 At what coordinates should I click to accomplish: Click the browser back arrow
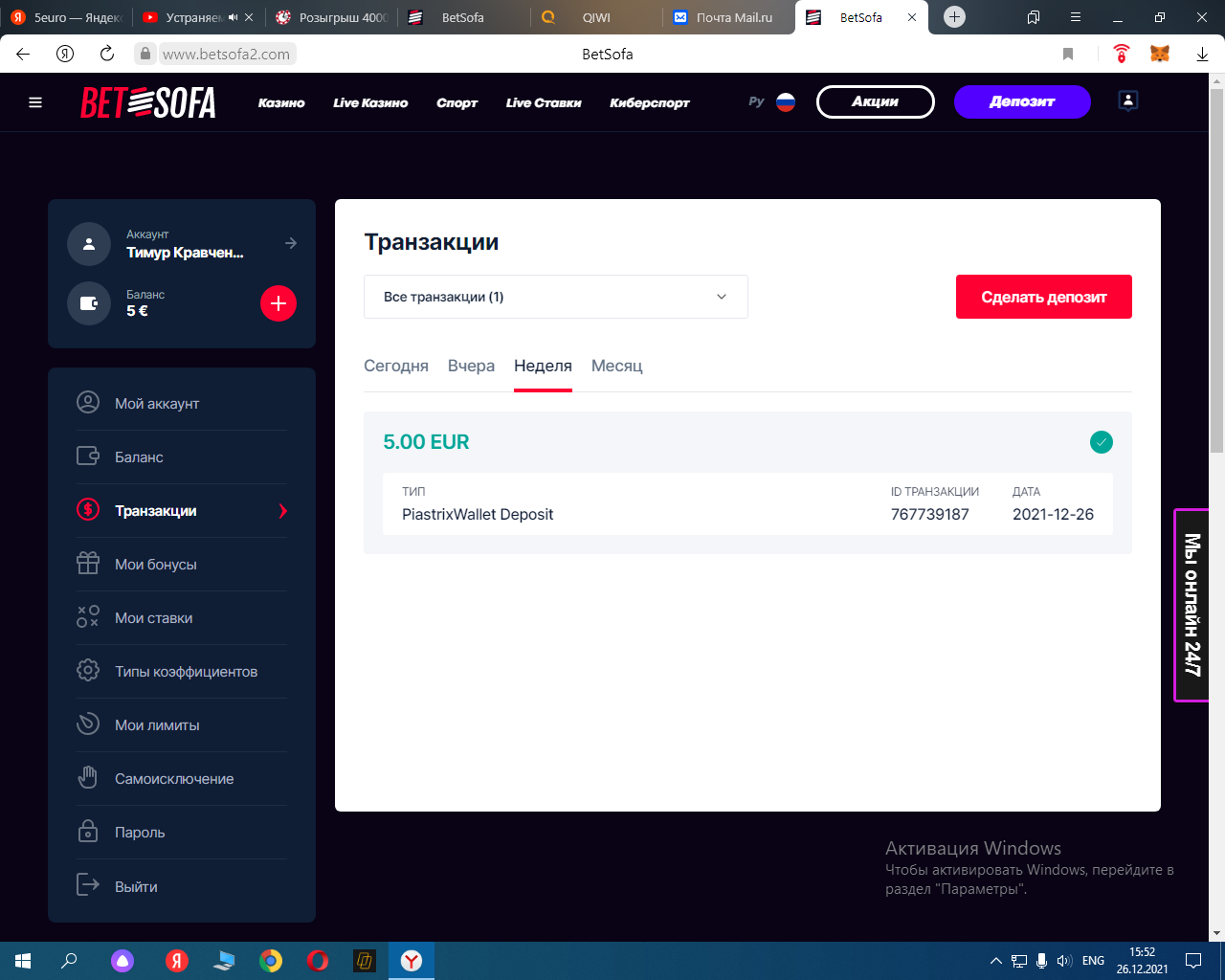tap(23, 54)
